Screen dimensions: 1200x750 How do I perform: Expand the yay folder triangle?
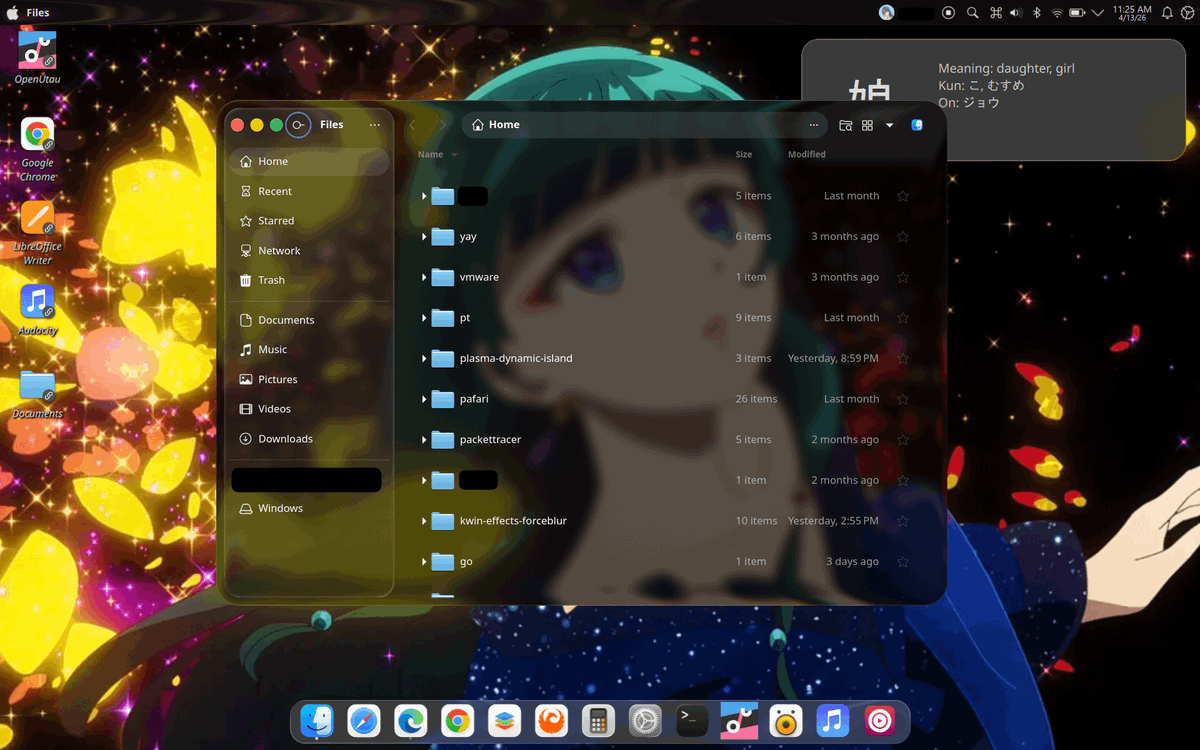click(x=424, y=237)
